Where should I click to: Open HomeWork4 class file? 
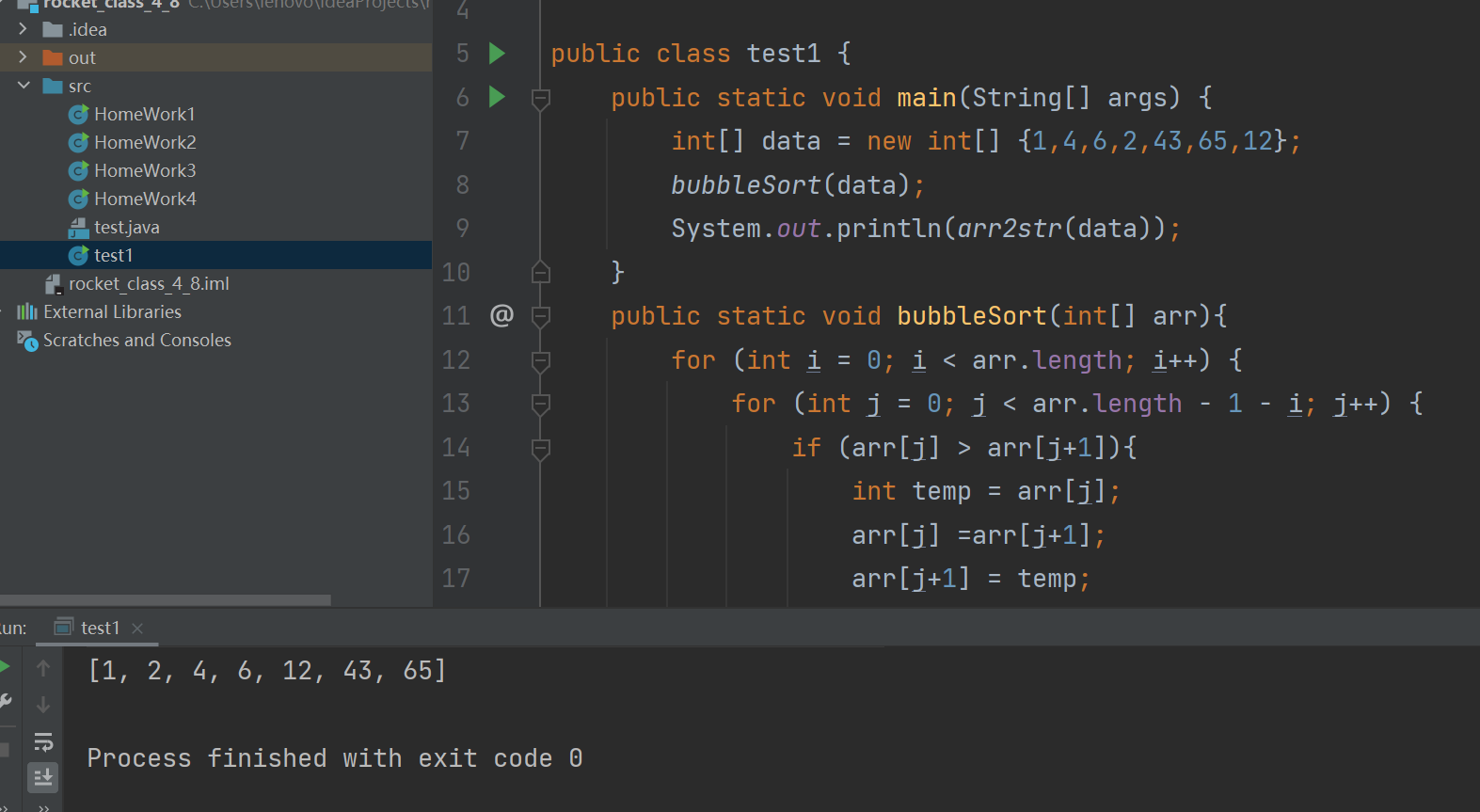pyautogui.click(x=145, y=199)
